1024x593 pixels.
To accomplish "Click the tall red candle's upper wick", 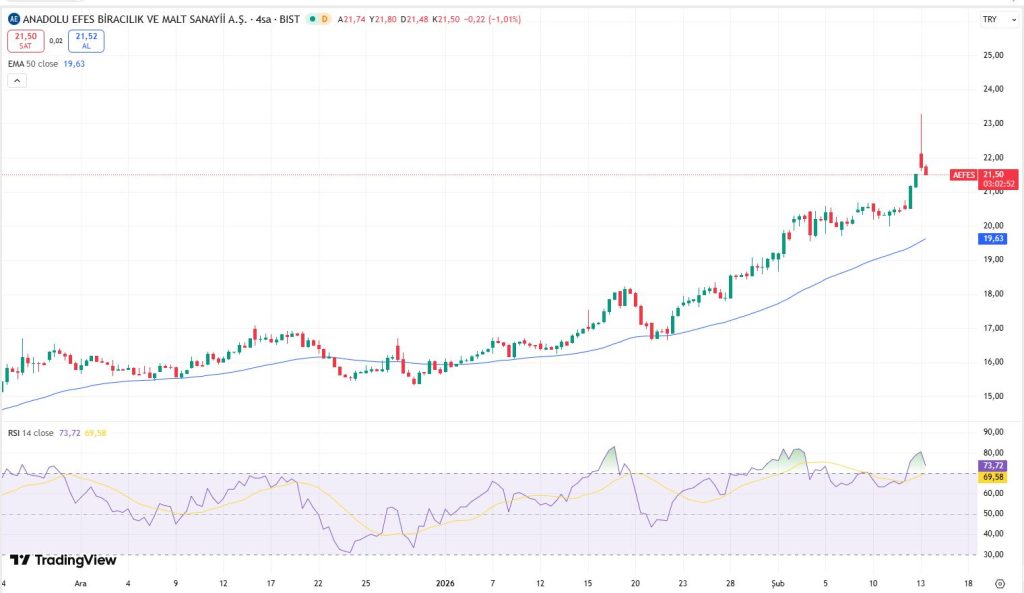I will pyautogui.click(x=921, y=132).
